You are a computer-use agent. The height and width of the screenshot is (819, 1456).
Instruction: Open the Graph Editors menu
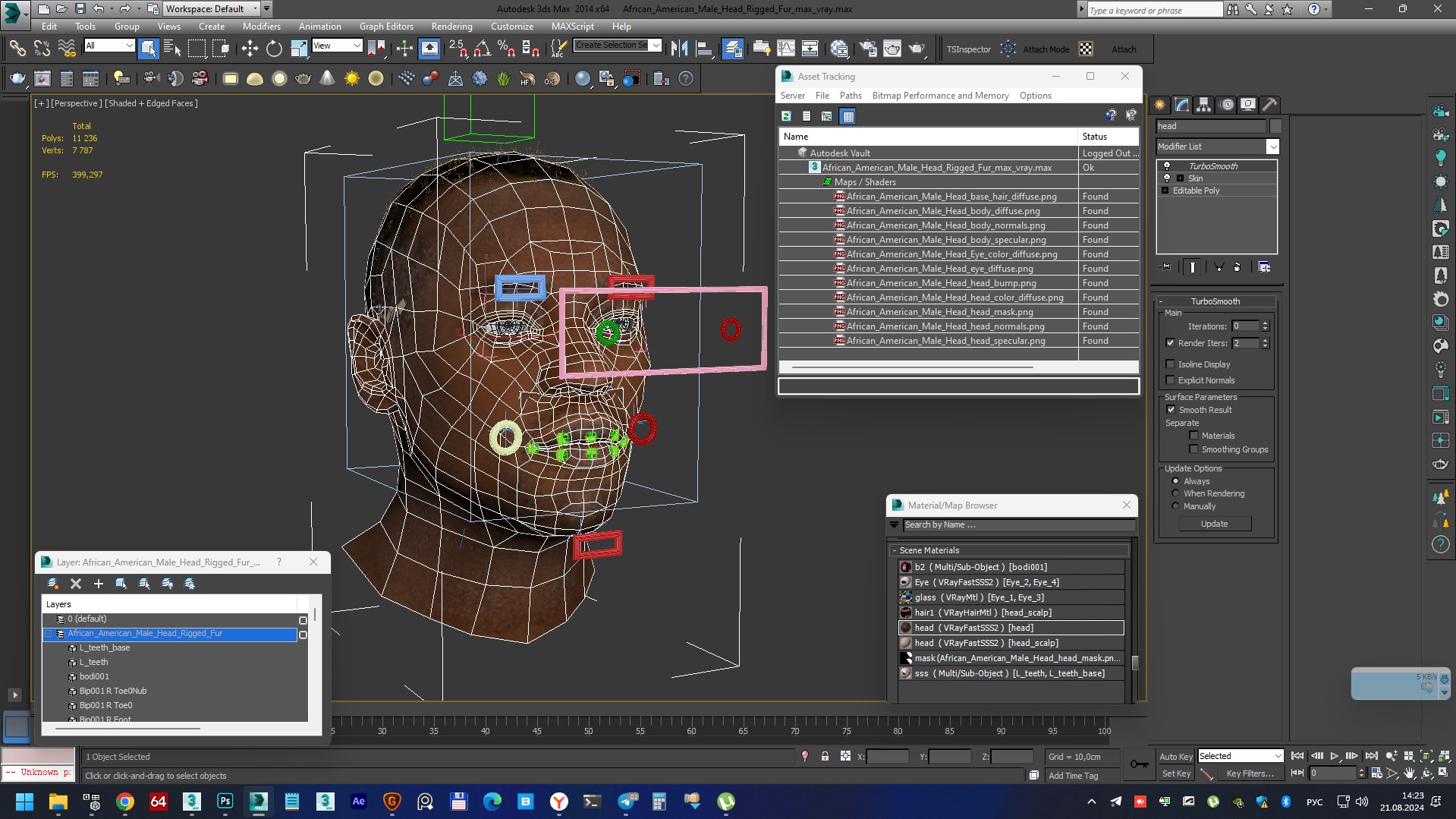386,26
